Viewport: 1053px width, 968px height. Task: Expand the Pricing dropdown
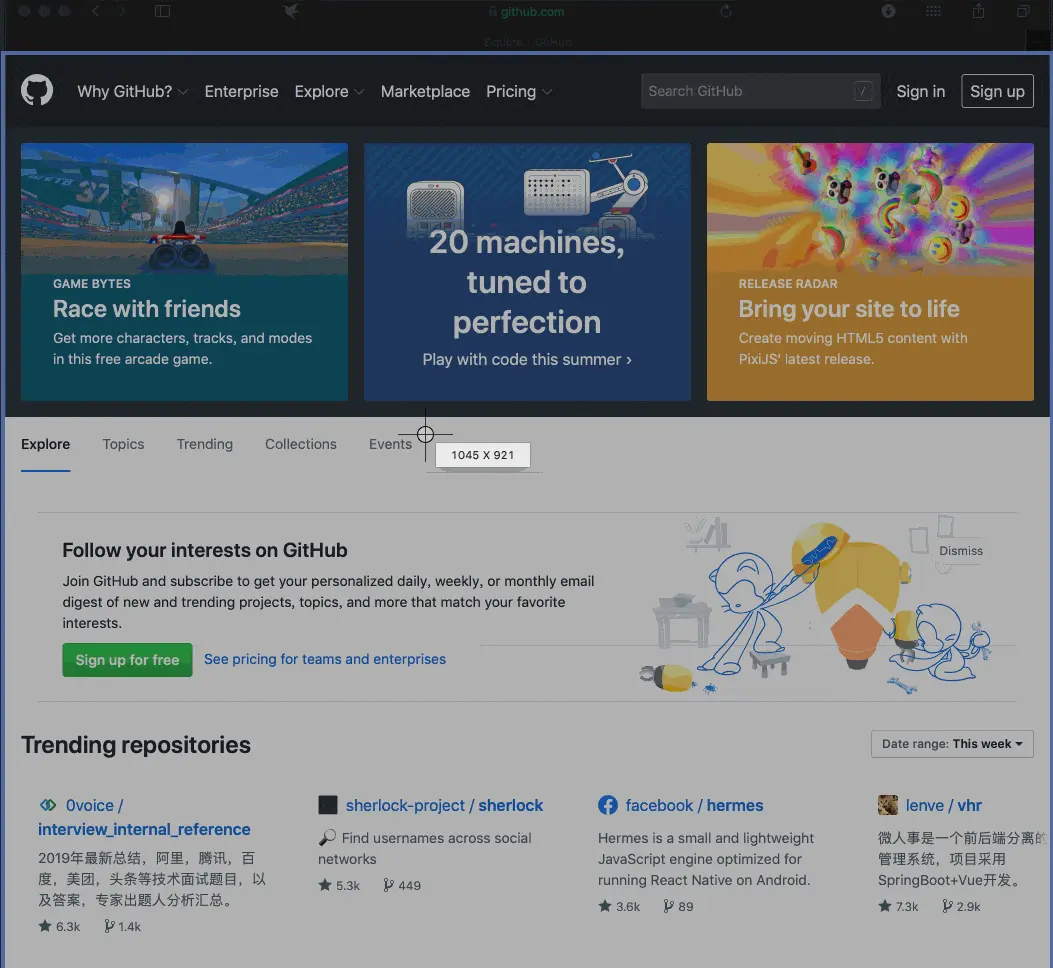[519, 91]
